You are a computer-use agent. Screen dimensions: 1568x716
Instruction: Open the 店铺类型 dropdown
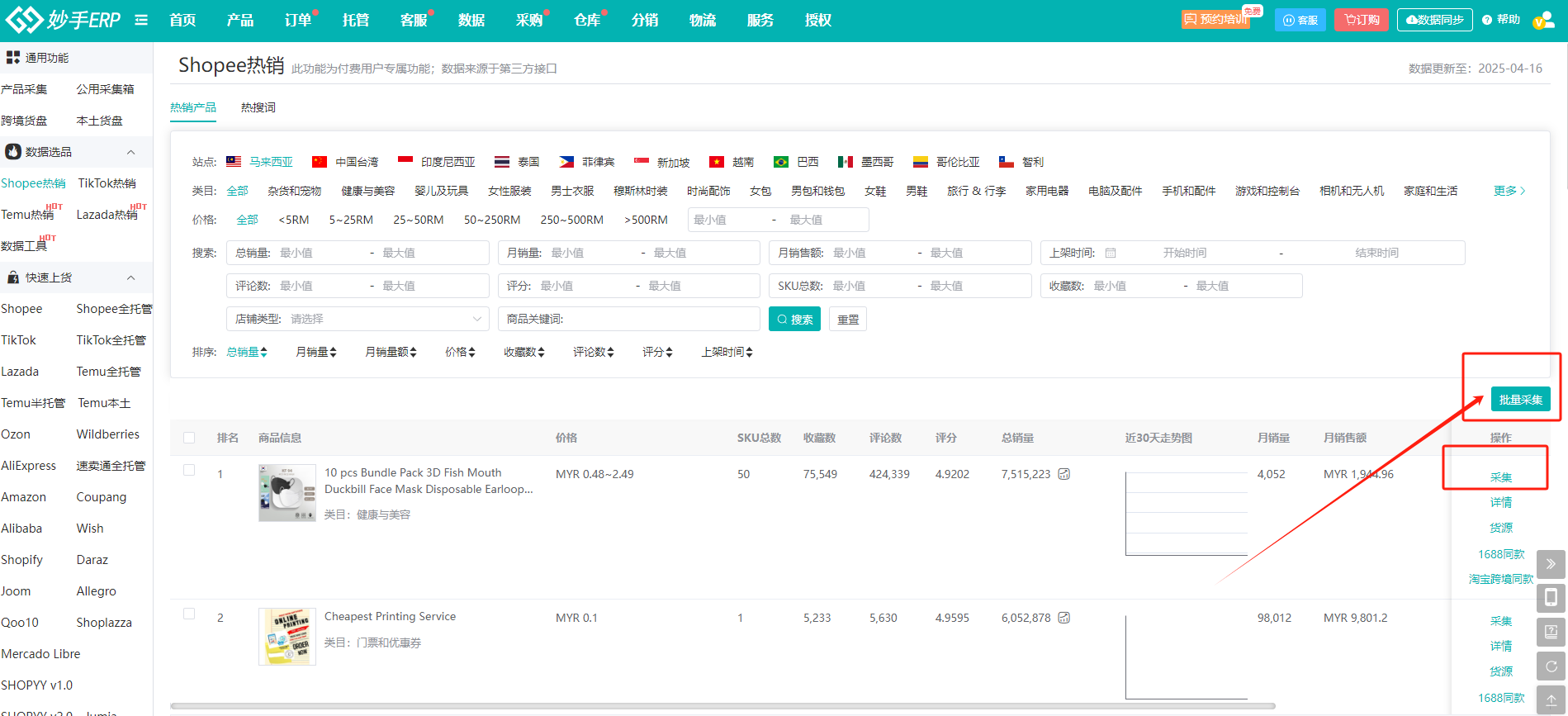[x=358, y=319]
